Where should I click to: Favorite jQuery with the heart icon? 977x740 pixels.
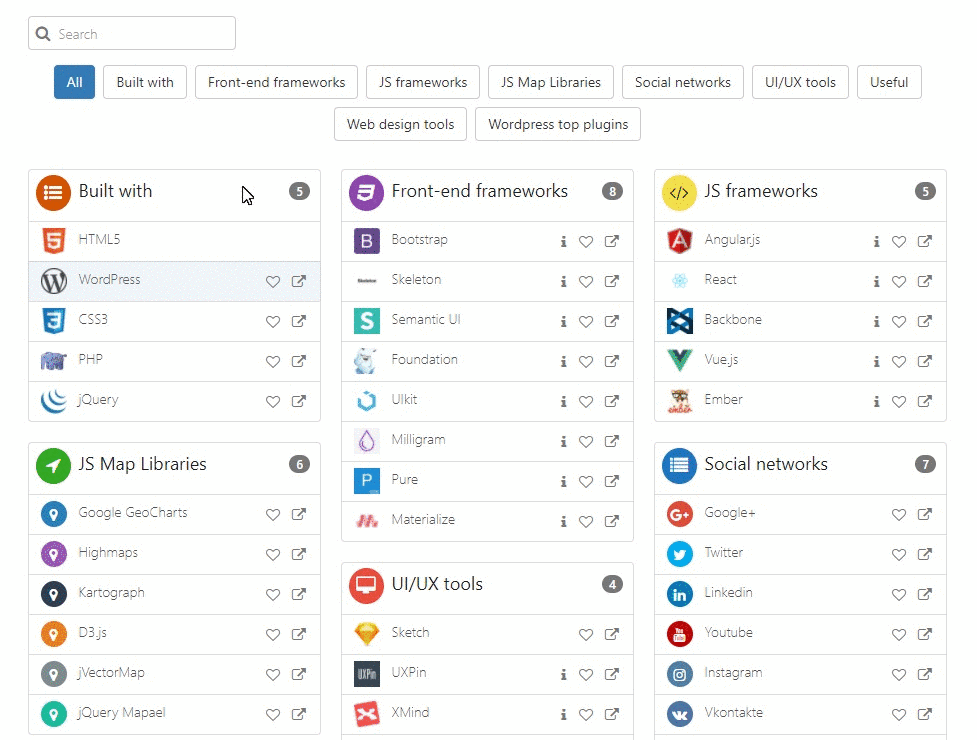click(272, 400)
